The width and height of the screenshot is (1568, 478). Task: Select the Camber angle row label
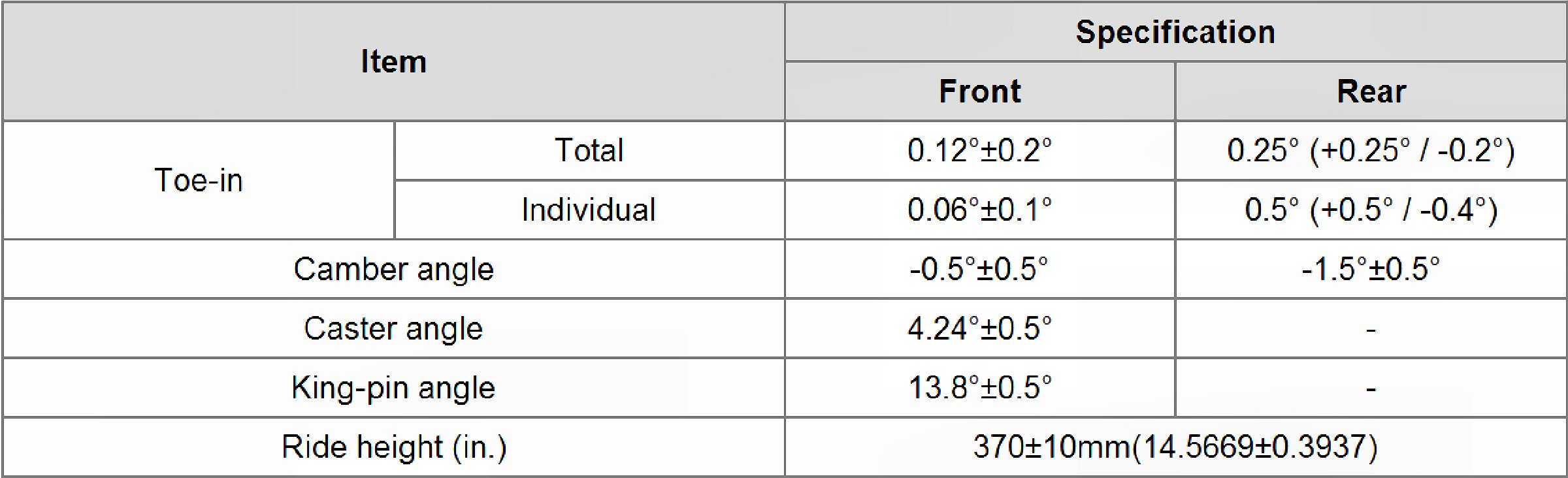[393, 269]
